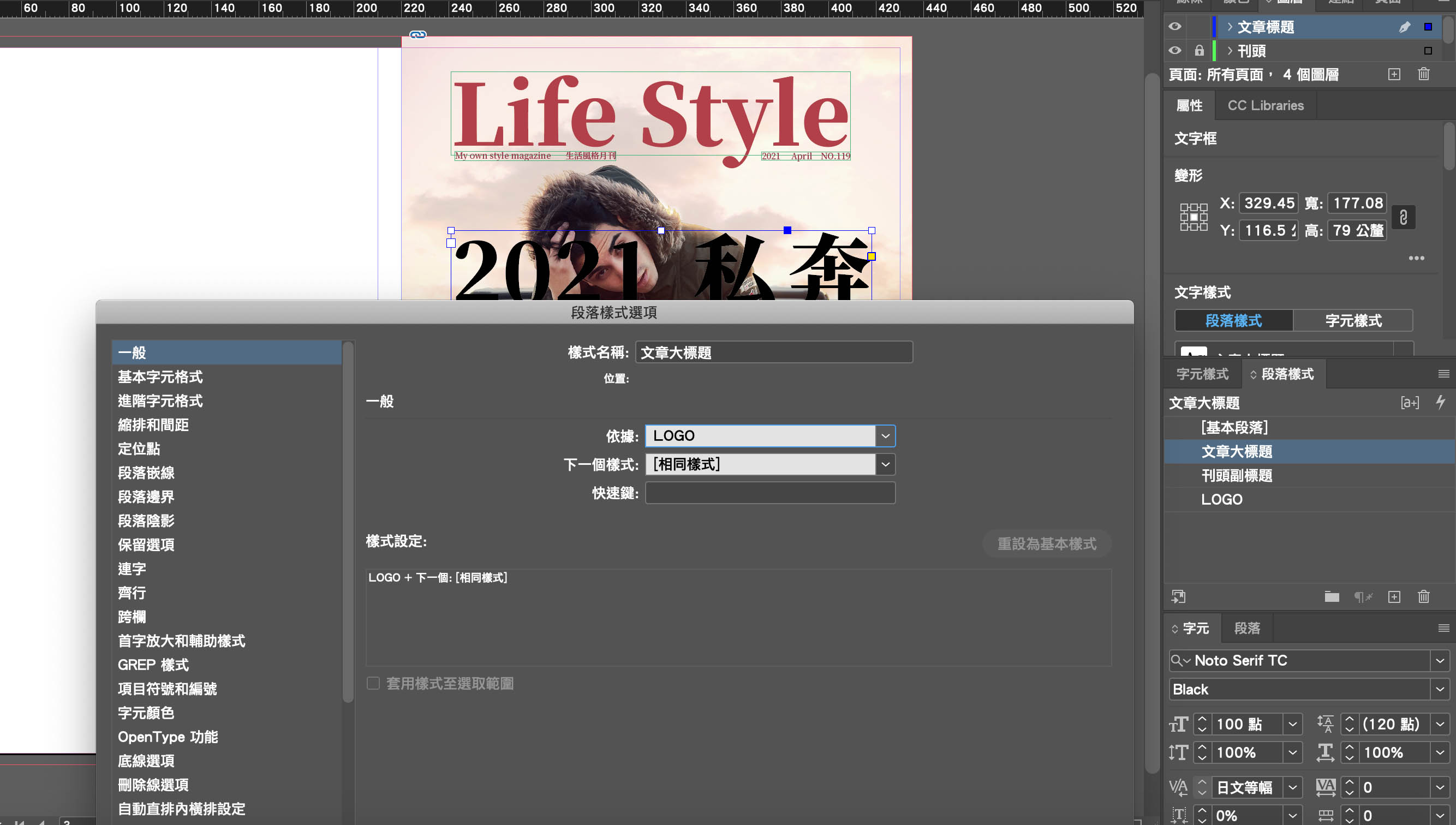Delete paragraph style with trash icon
Screen dimensions: 1456x825
click(x=1423, y=597)
